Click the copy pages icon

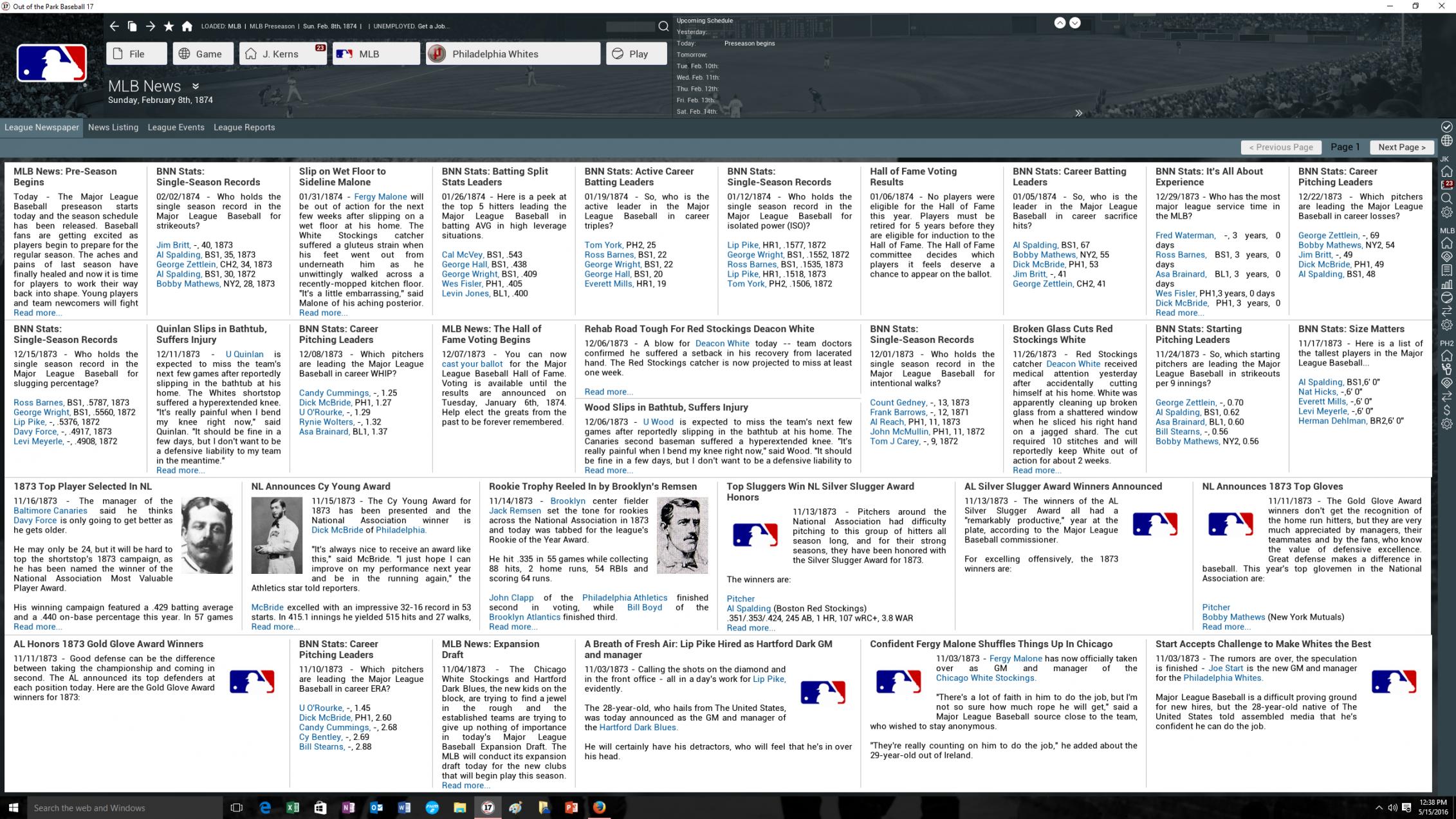click(132, 26)
